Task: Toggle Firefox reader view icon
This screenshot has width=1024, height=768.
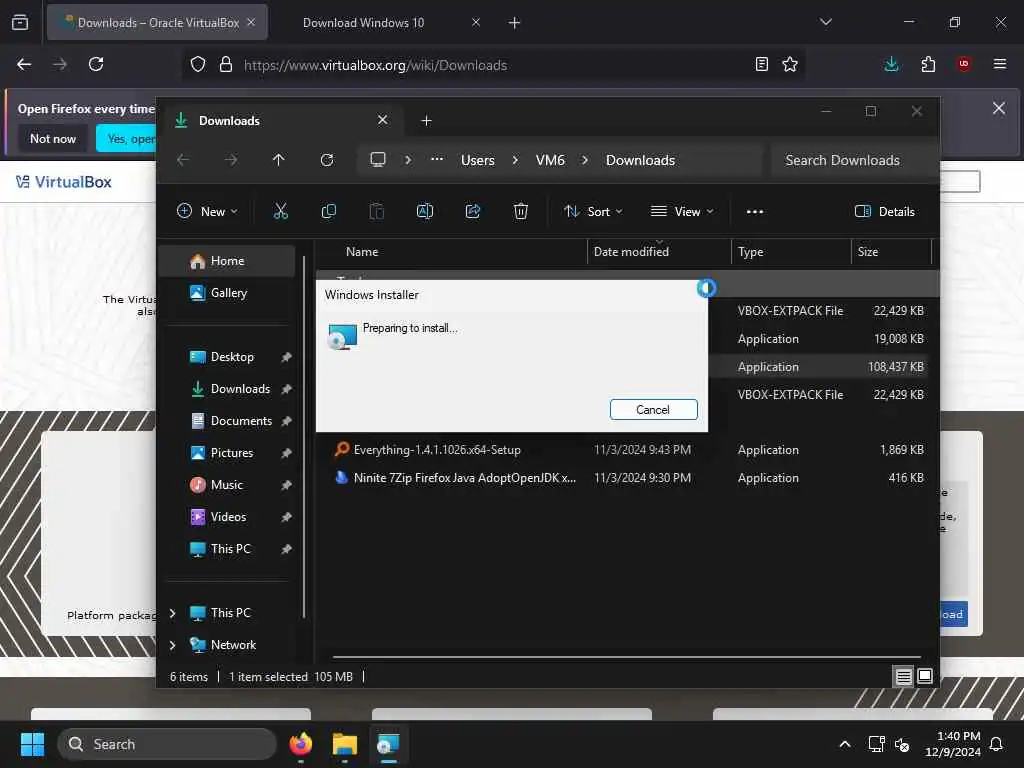Action: click(x=761, y=64)
